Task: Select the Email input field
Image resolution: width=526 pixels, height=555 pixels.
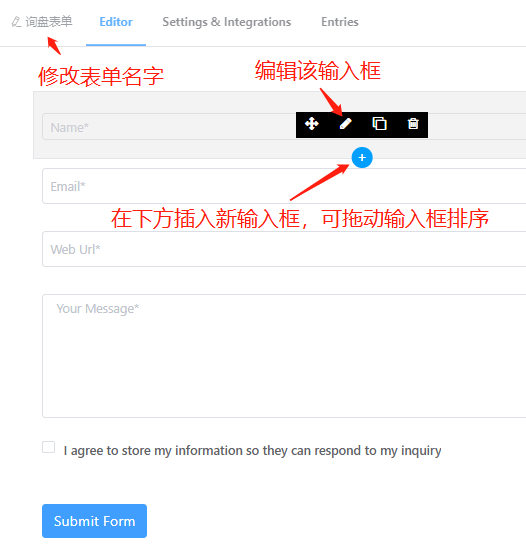Action: [284, 186]
